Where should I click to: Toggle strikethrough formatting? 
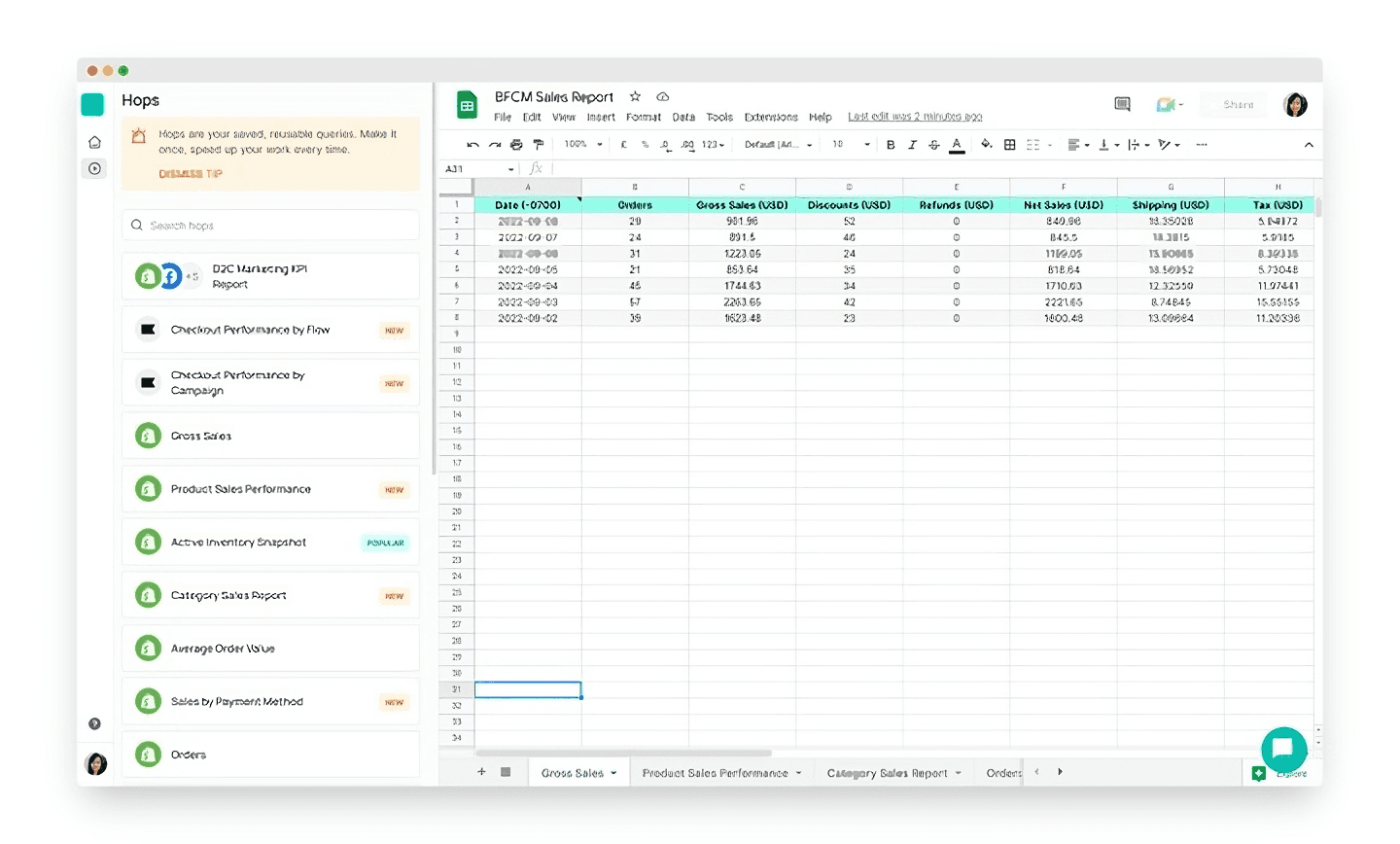click(x=933, y=145)
